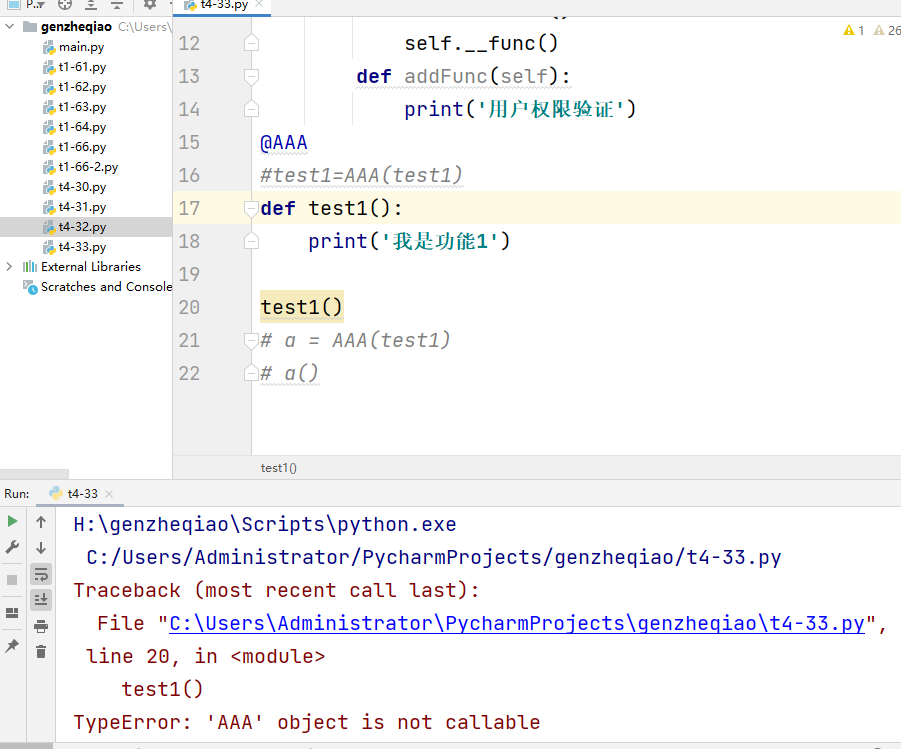Fold comment block at line 21

(x=251, y=341)
